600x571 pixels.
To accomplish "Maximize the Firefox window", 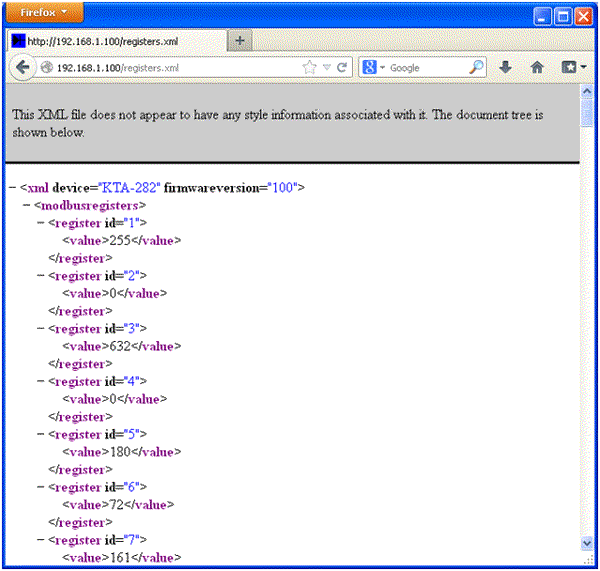I will pos(563,16).
